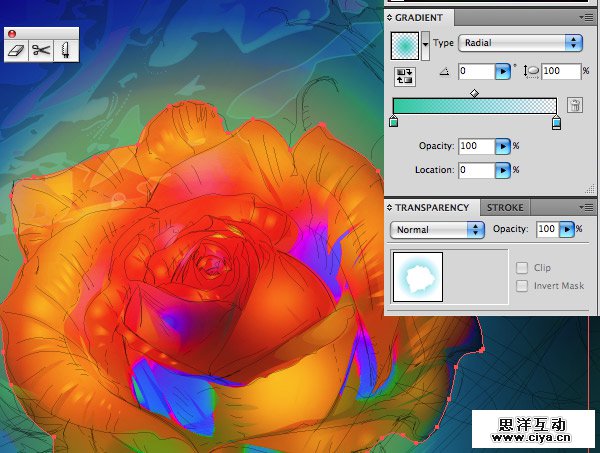Delete the gradient stop with trash icon
This screenshot has height=453, width=600.
point(575,105)
